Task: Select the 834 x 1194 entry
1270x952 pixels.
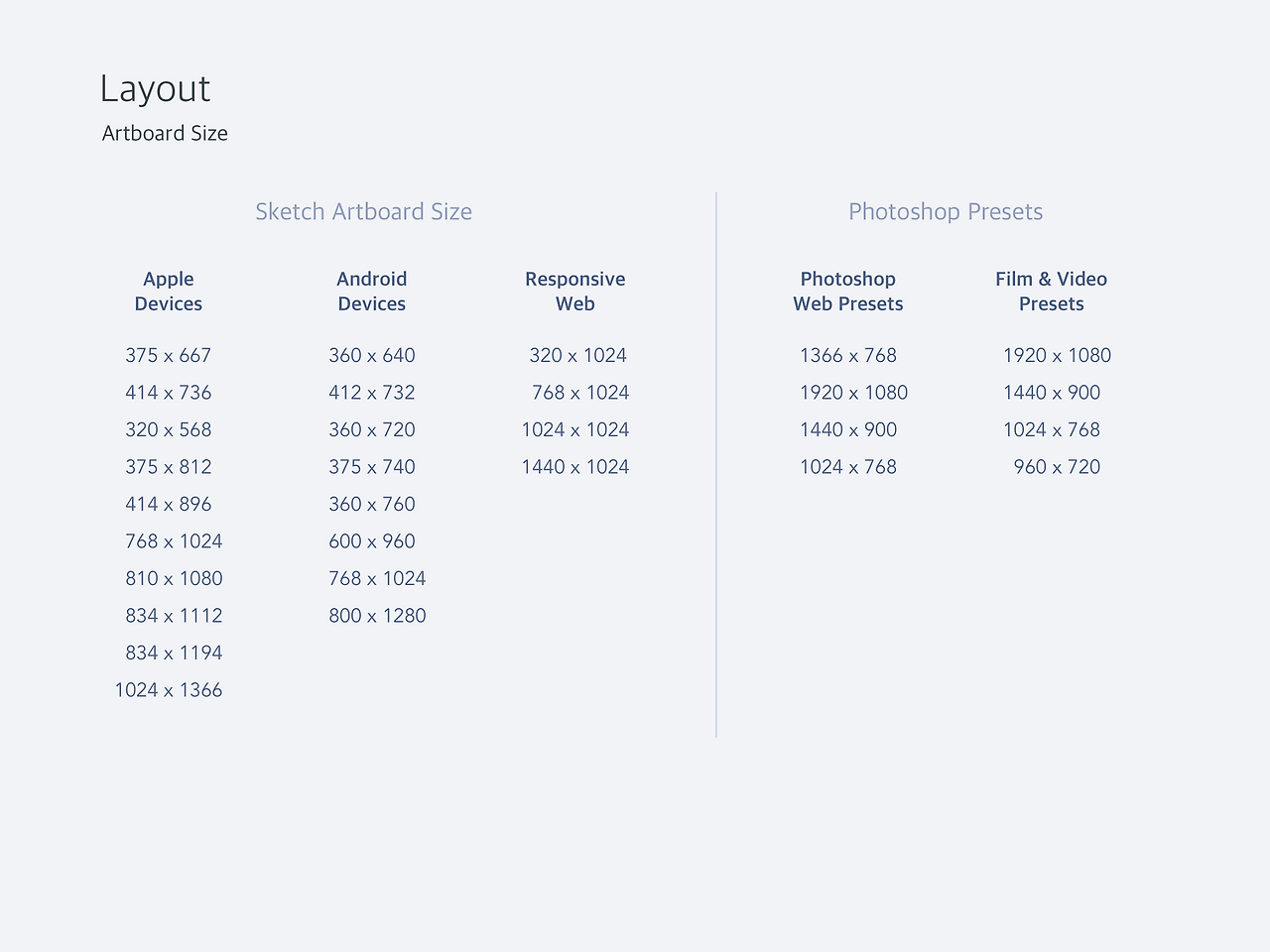Action: [174, 653]
